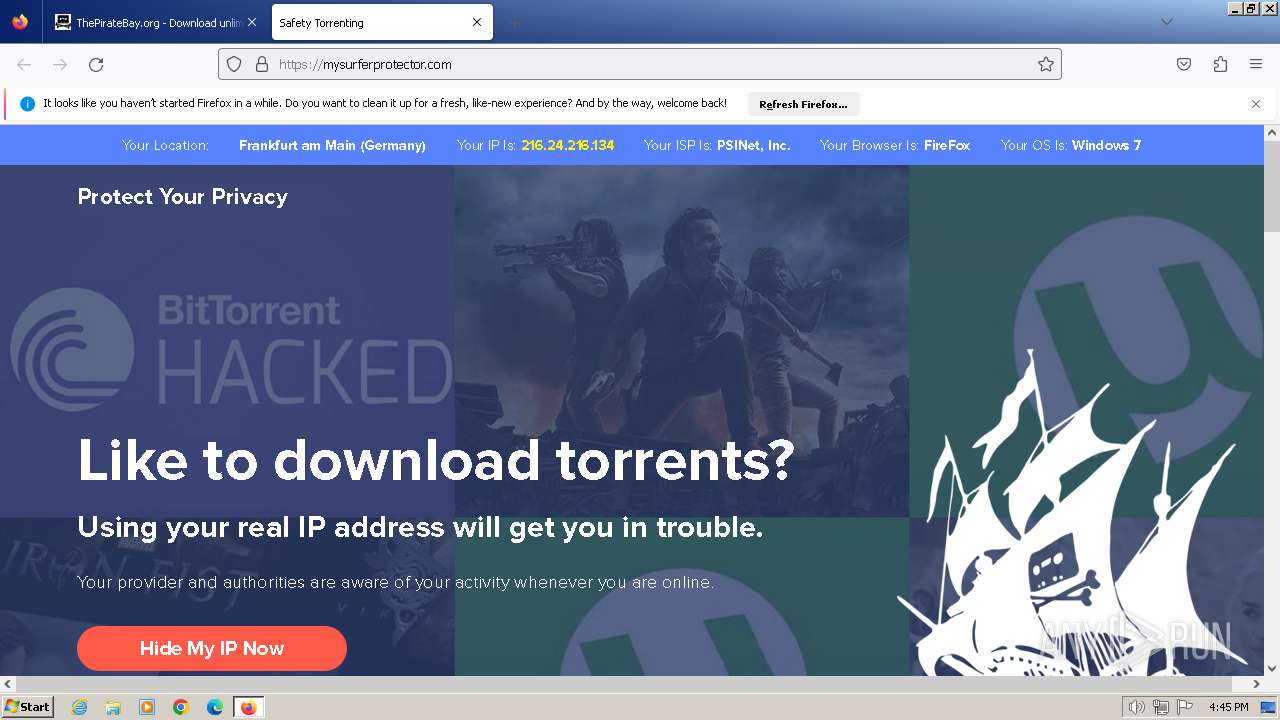Launch Microsoft Edge from taskbar

click(x=215, y=707)
